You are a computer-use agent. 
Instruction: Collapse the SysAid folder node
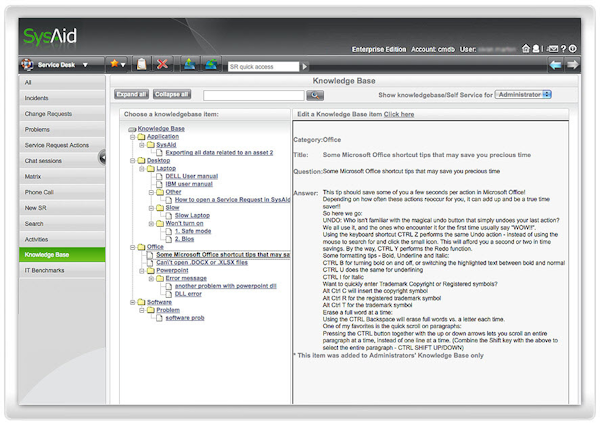pyautogui.click(x=142, y=145)
